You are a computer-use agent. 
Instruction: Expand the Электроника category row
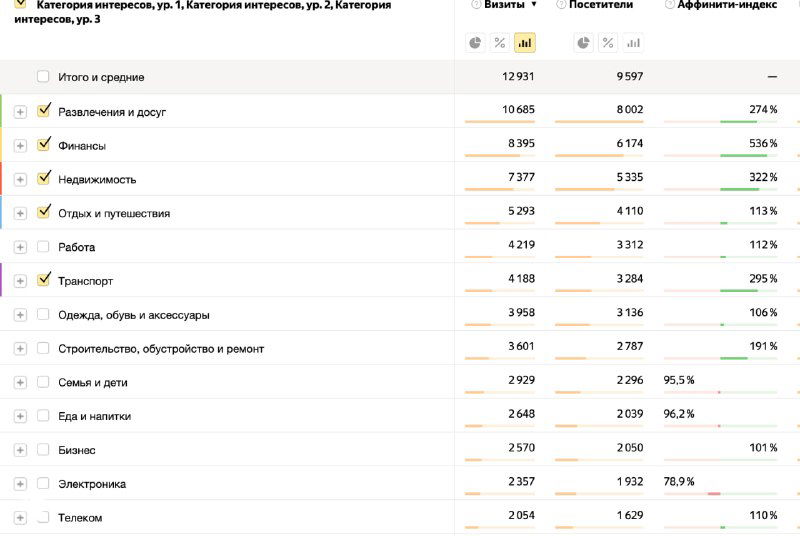coord(20,484)
